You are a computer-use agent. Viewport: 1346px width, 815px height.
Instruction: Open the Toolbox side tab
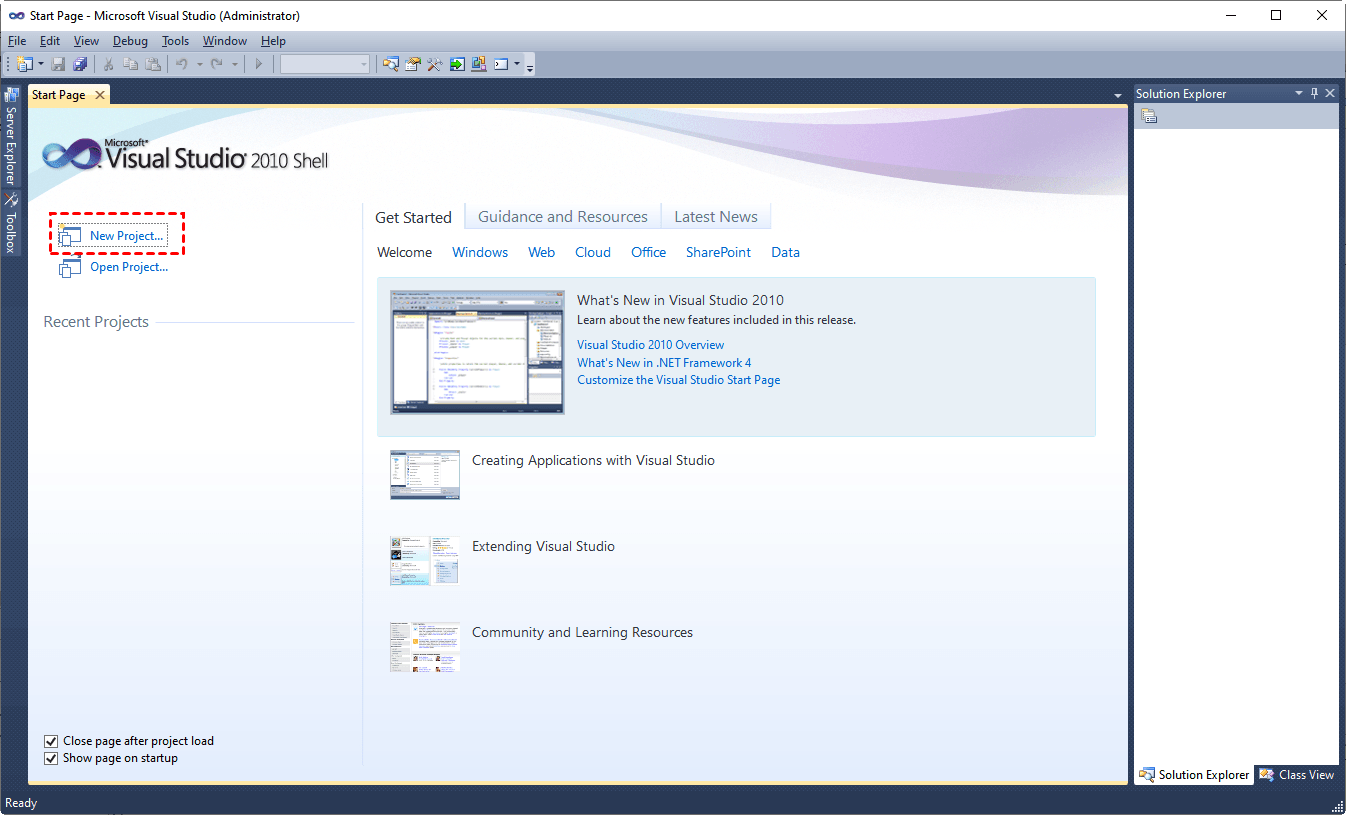point(12,223)
